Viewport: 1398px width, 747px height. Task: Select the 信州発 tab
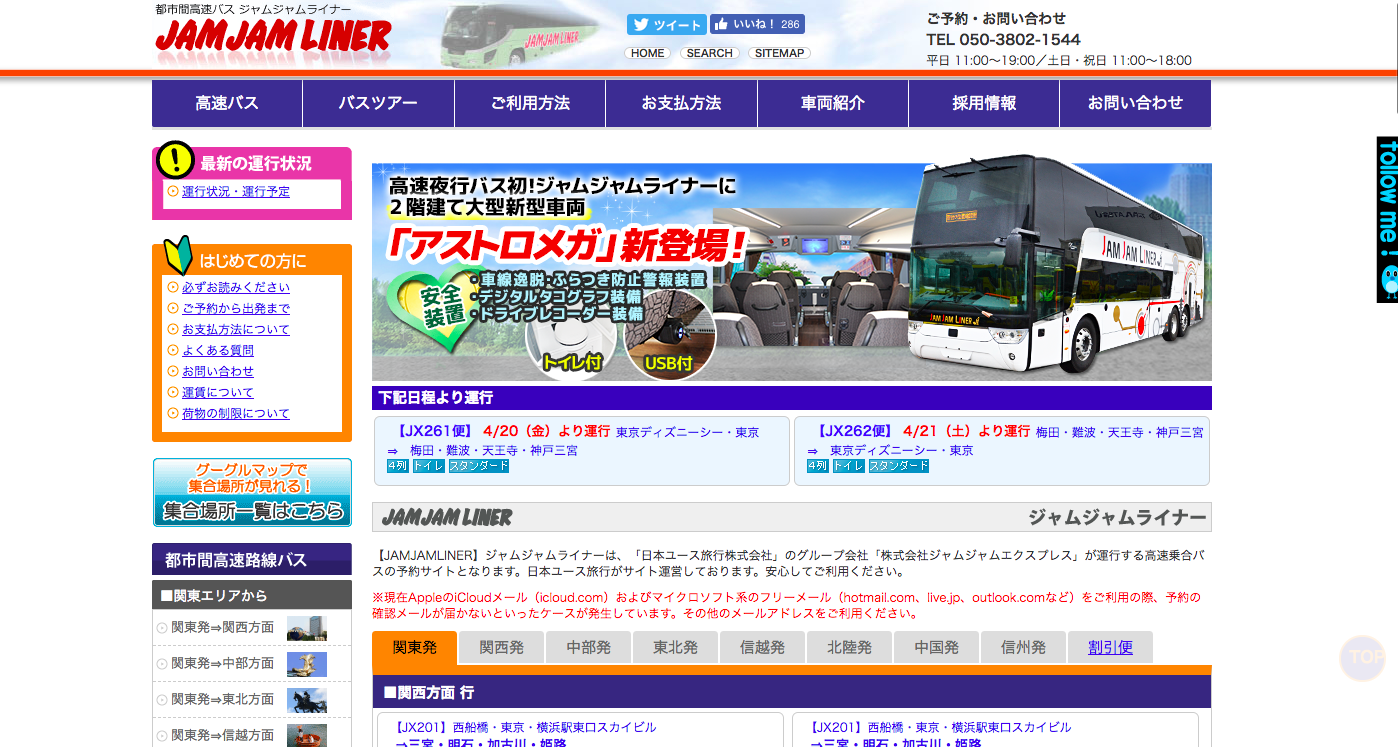(x=1023, y=648)
